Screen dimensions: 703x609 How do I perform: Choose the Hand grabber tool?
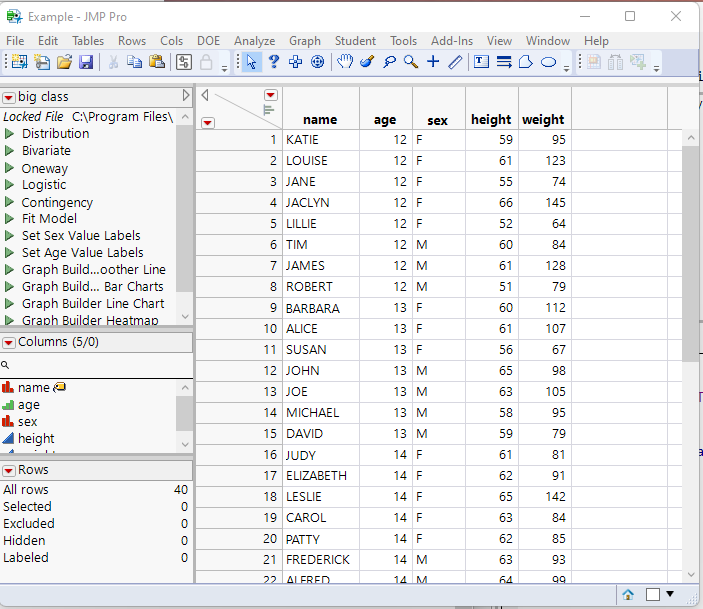point(344,62)
